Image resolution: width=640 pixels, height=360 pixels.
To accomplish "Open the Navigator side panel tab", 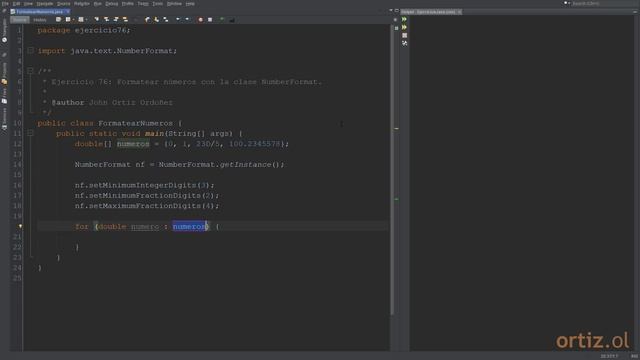I will click(4, 31).
